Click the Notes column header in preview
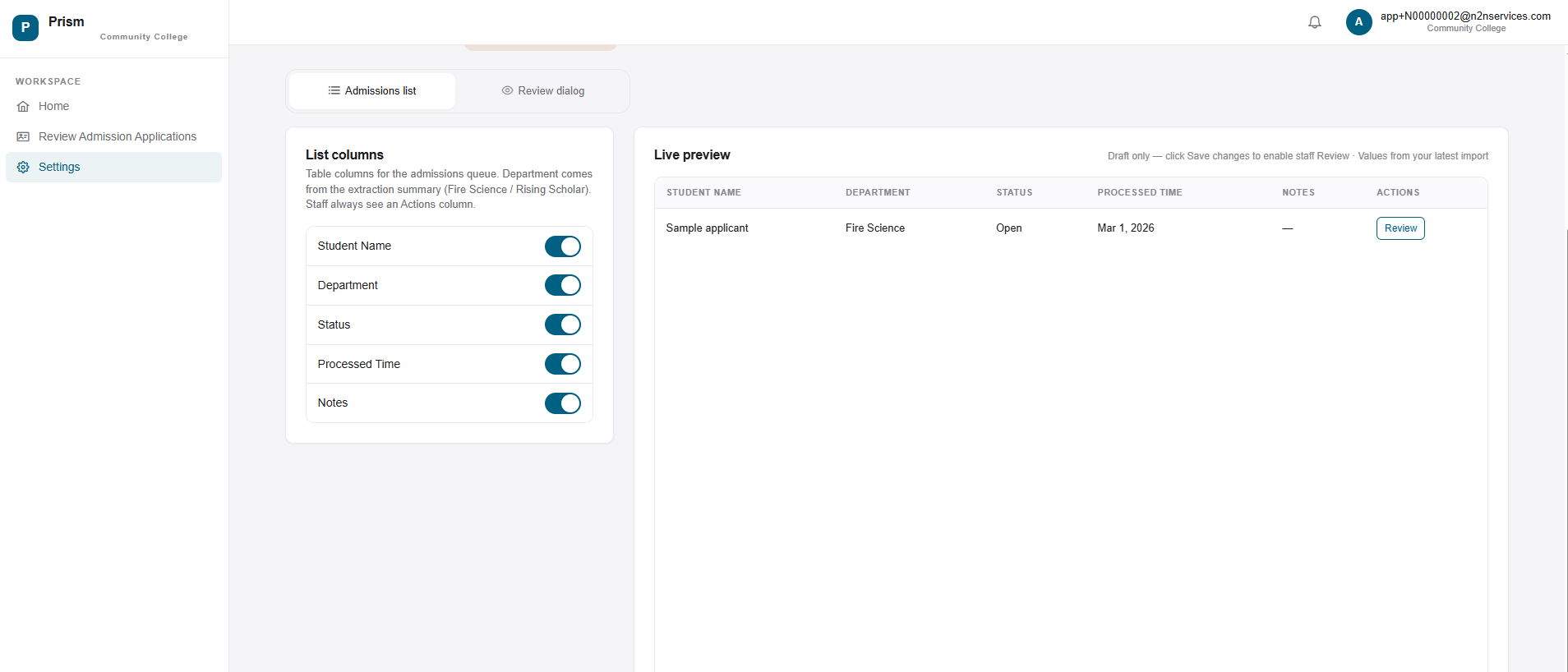Image resolution: width=1568 pixels, height=672 pixels. [1298, 192]
